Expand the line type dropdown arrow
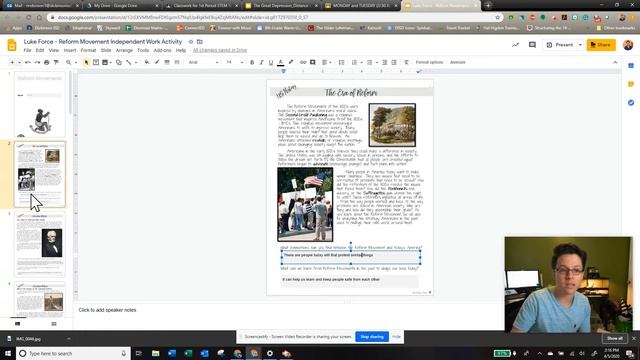 [x=136, y=62]
